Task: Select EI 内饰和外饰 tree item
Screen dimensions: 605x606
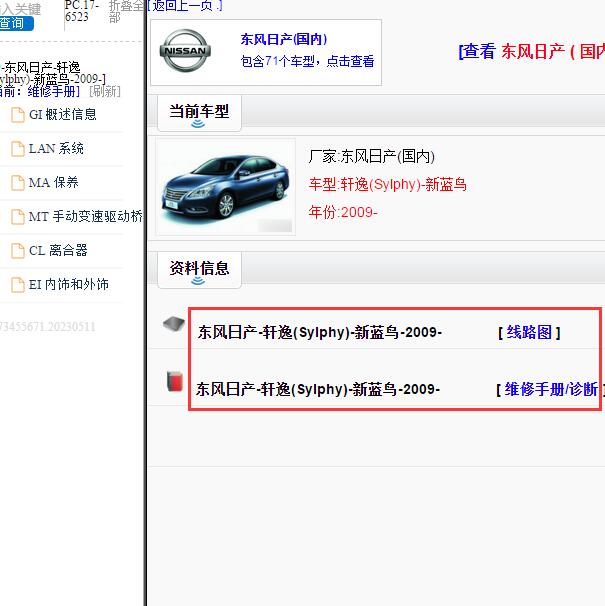Action: [x=69, y=285]
